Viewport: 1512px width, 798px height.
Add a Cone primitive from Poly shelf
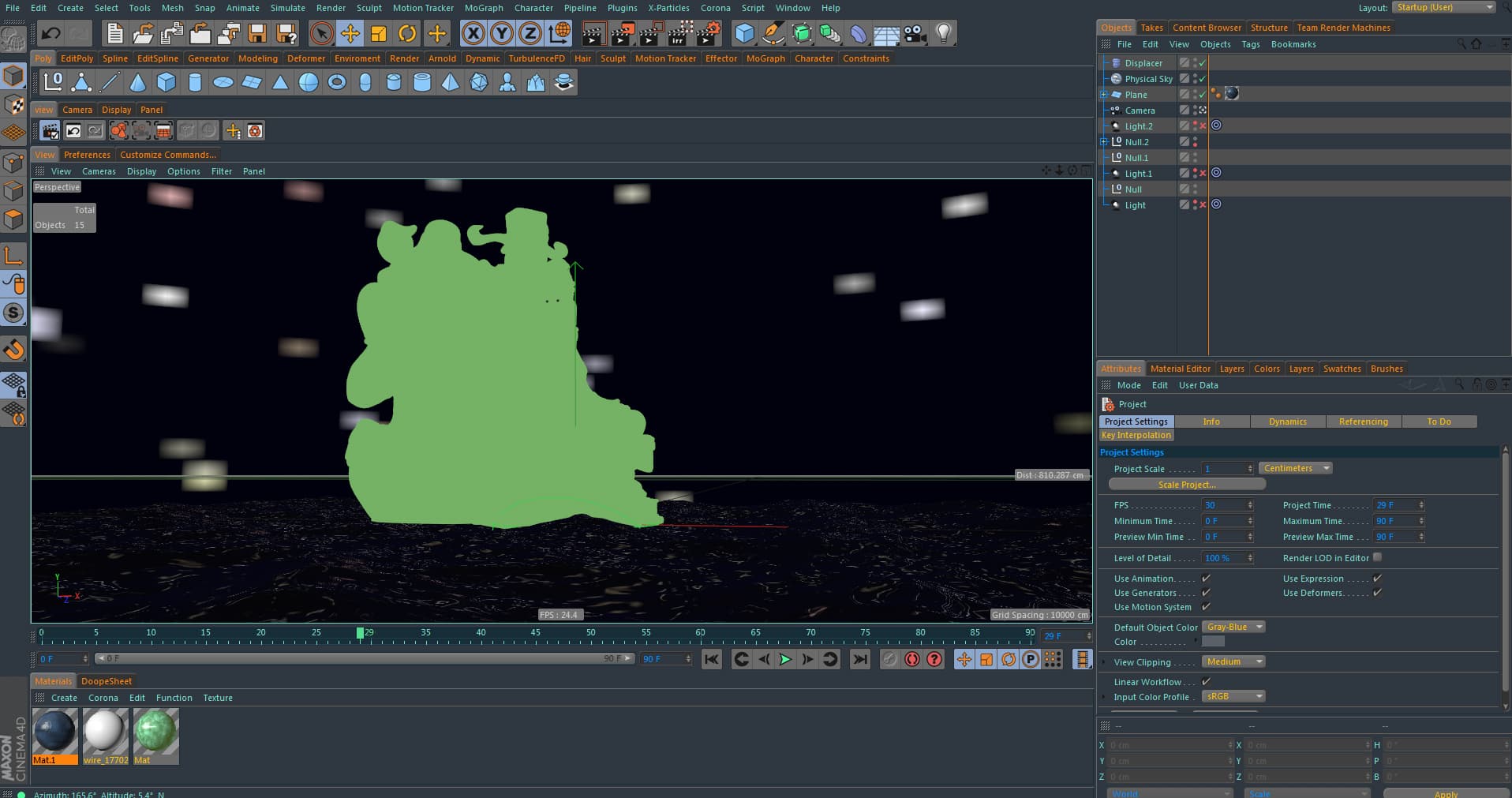(x=138, y=82)
